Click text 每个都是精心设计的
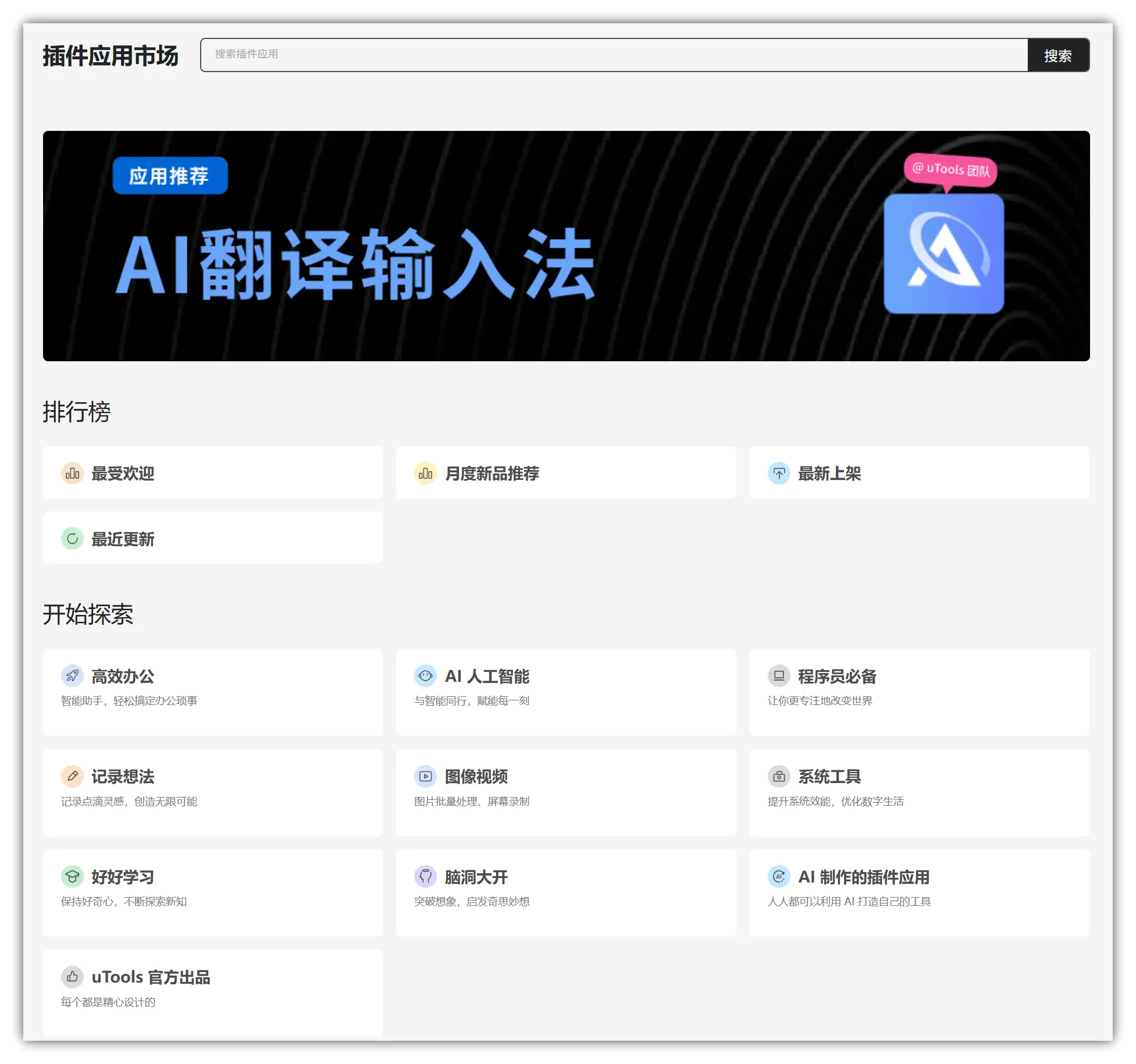Viewport: 1136px width, 1064px height. pos(108,1002)
